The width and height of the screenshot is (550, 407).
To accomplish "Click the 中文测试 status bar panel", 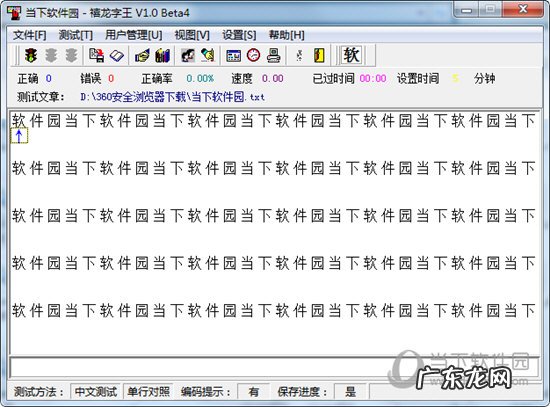I will pyautogui.click(x=96, y=392).
